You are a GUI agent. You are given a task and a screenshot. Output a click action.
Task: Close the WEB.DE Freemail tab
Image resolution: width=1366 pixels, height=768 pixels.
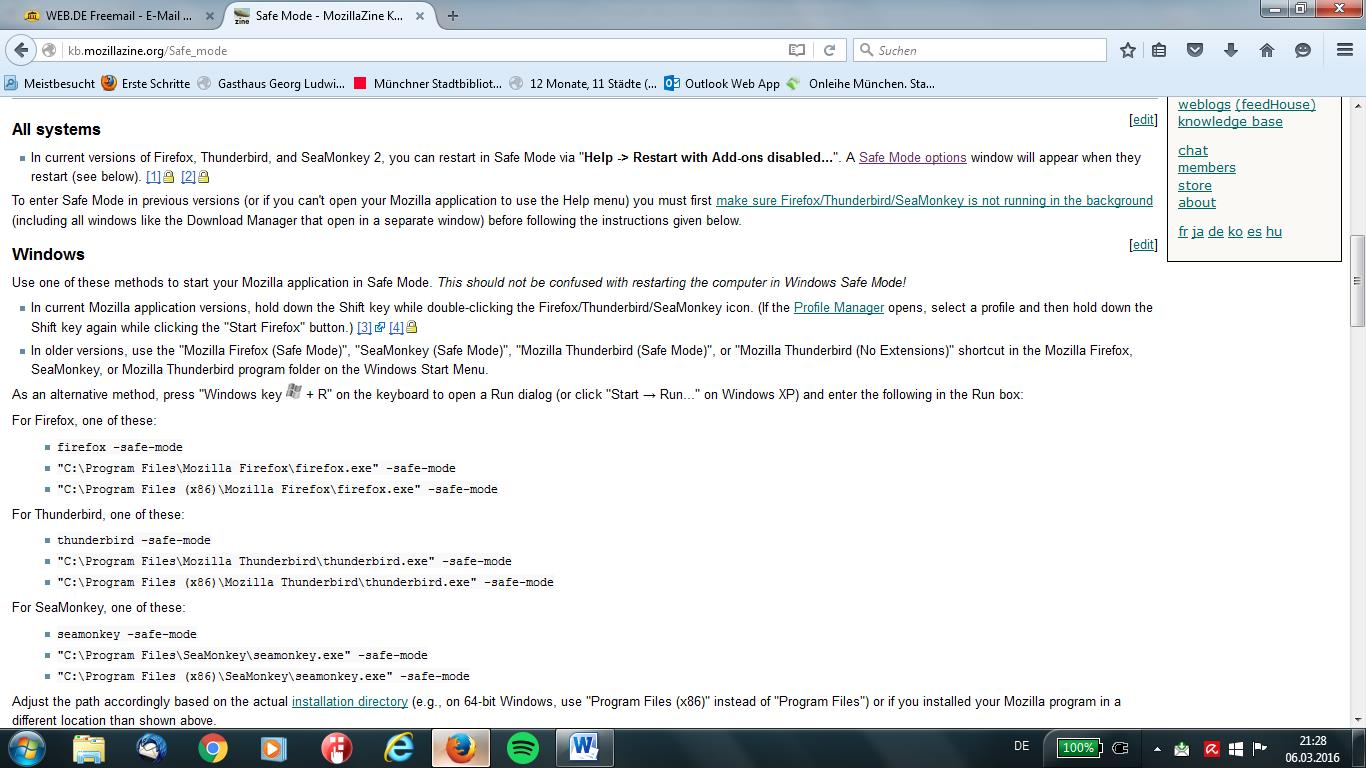coord(210,16)
